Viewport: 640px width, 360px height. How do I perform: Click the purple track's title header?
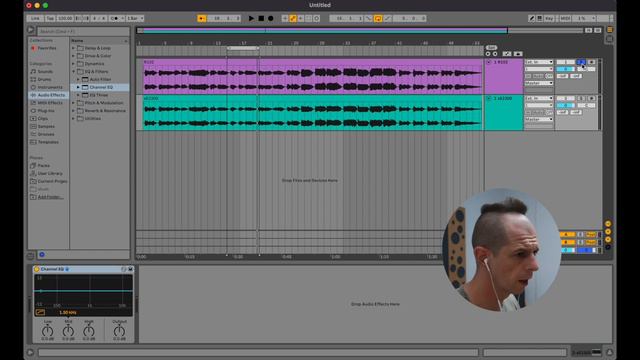(503, 62)
